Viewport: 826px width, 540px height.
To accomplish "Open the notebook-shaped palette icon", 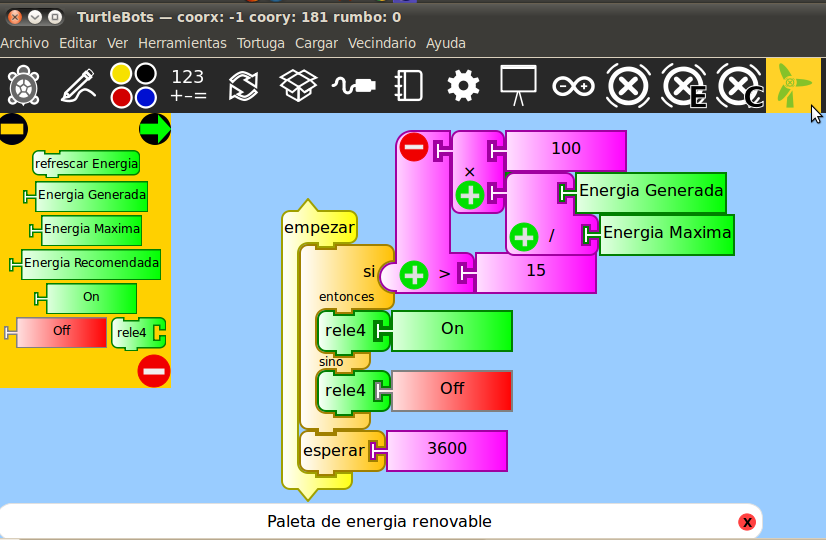I will click(408, 85).
